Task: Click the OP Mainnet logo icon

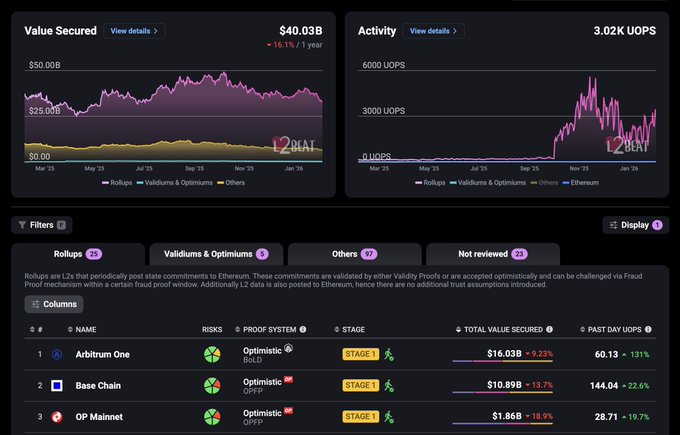Action: [58, 415]
